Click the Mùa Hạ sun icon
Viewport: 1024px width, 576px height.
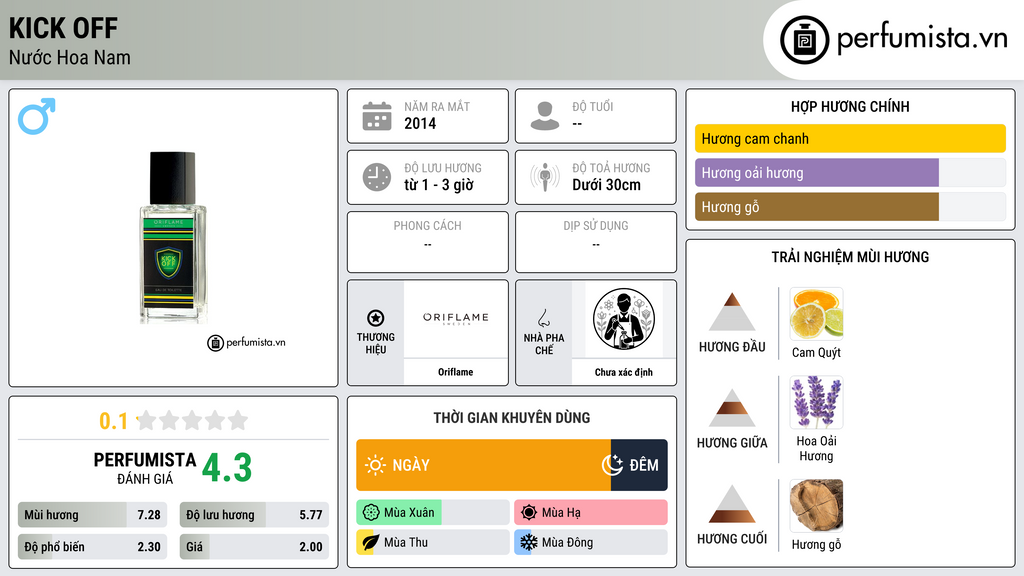click(x=529, y=513)
